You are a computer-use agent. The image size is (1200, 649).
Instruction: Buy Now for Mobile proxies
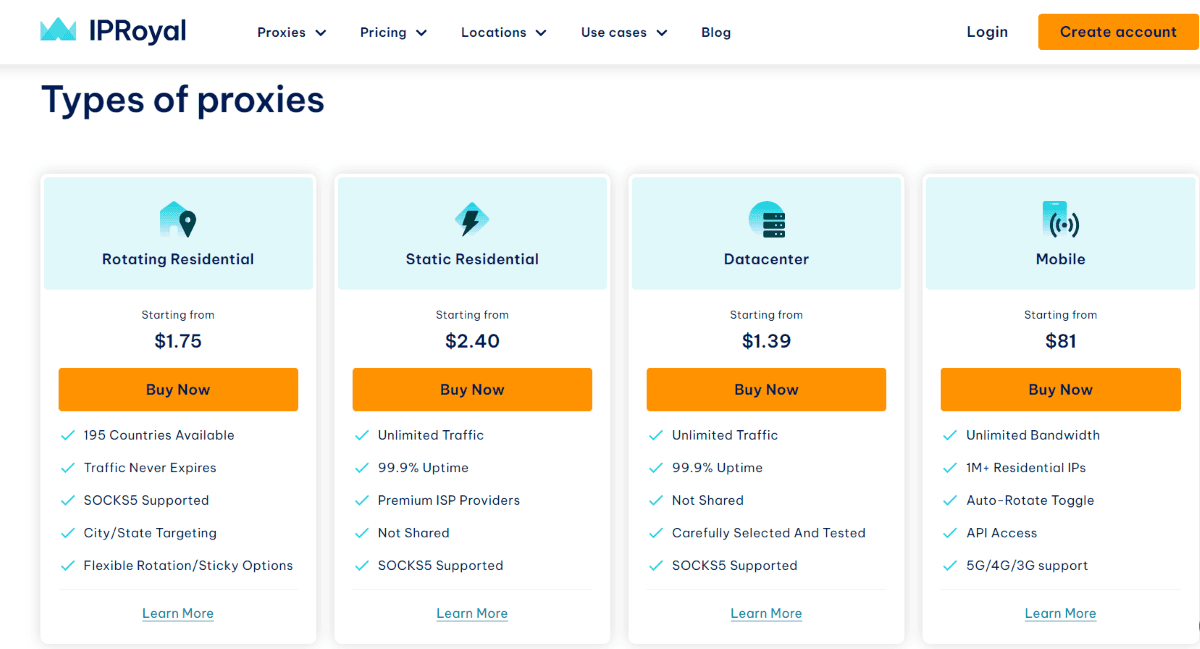point(1060,389)
